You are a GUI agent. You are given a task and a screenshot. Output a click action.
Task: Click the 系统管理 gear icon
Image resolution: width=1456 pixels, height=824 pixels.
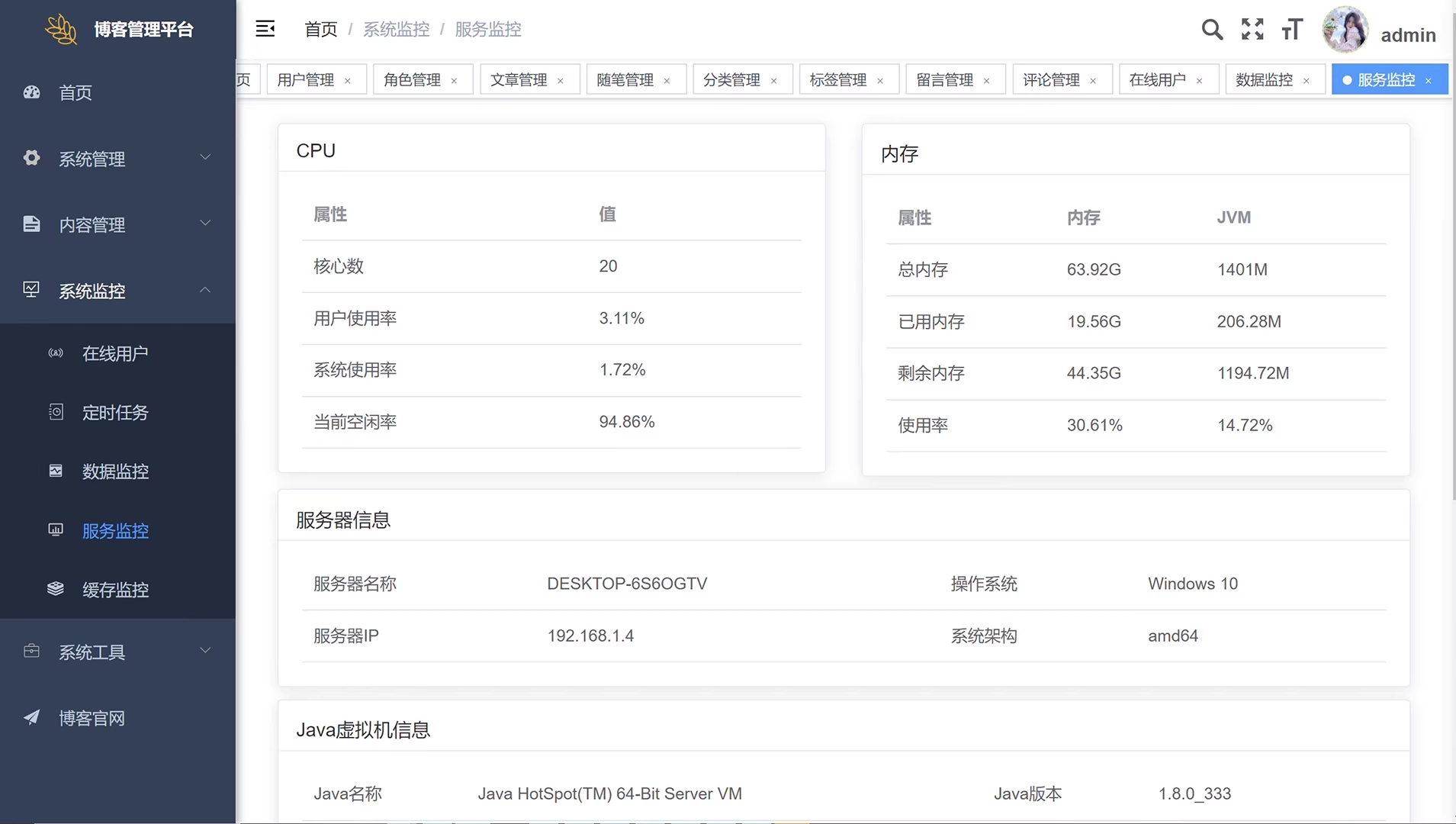coord(31,158)
